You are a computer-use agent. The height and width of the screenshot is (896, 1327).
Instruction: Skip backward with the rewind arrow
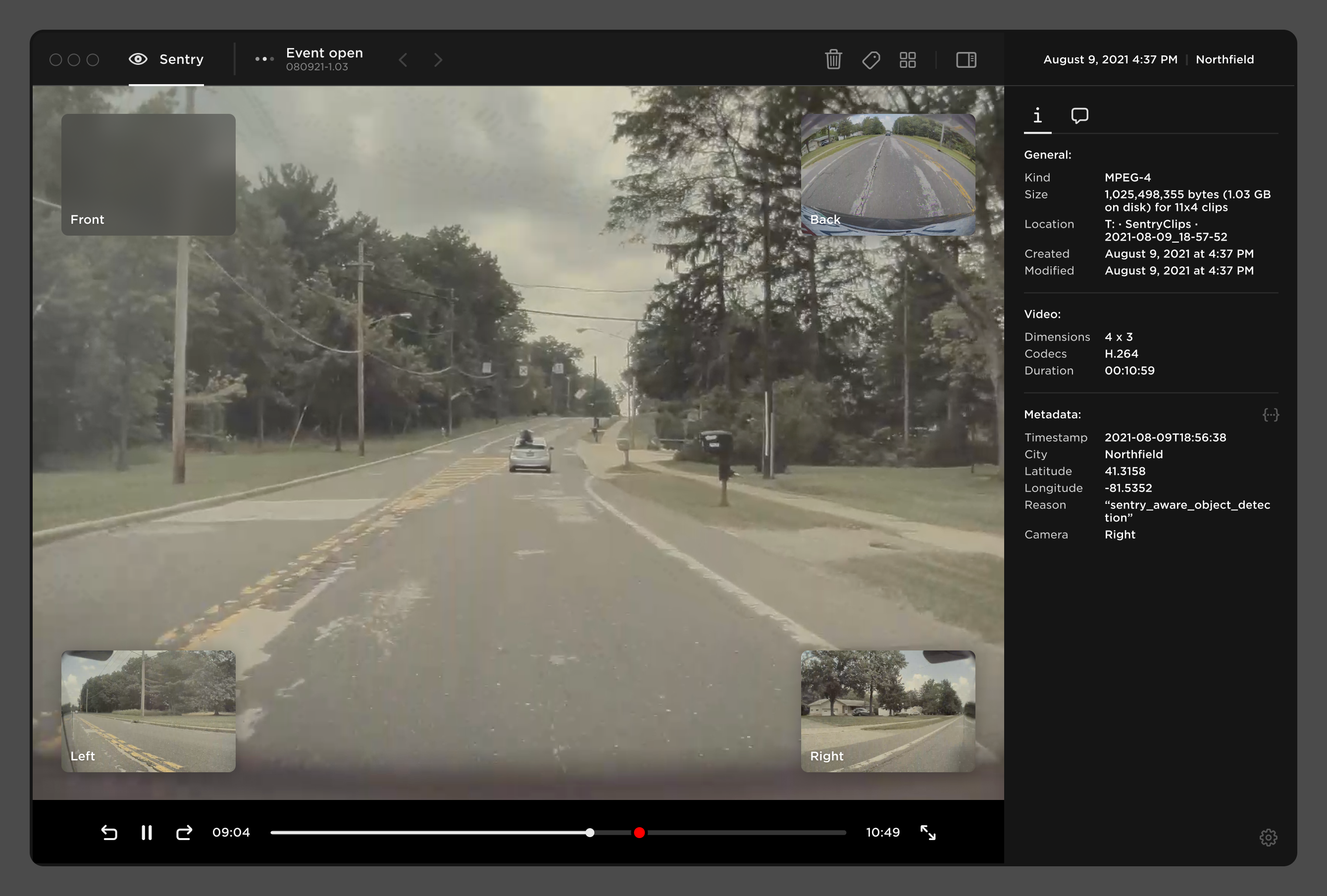(x=109, y=833)
